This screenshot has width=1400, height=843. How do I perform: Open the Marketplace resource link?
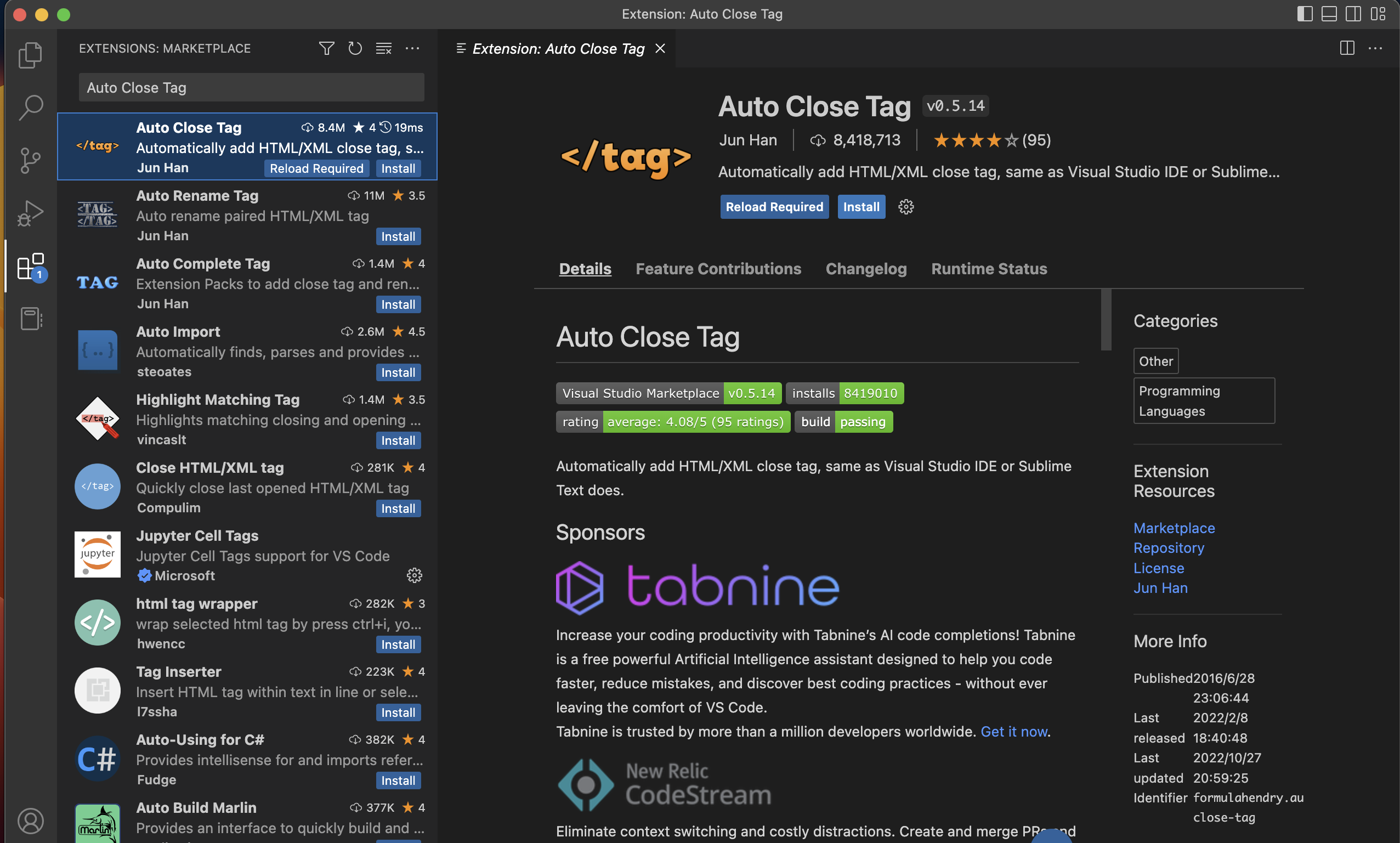[1174, 528]
